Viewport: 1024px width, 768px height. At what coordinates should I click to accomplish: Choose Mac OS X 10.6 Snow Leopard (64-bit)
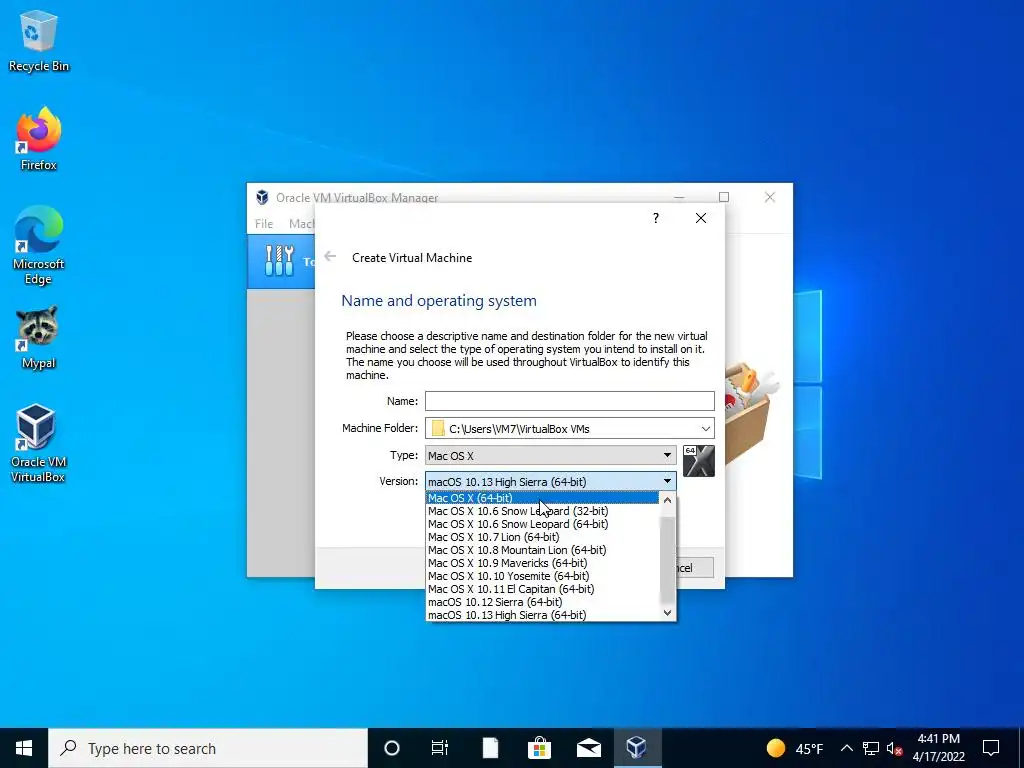(542, 524)
